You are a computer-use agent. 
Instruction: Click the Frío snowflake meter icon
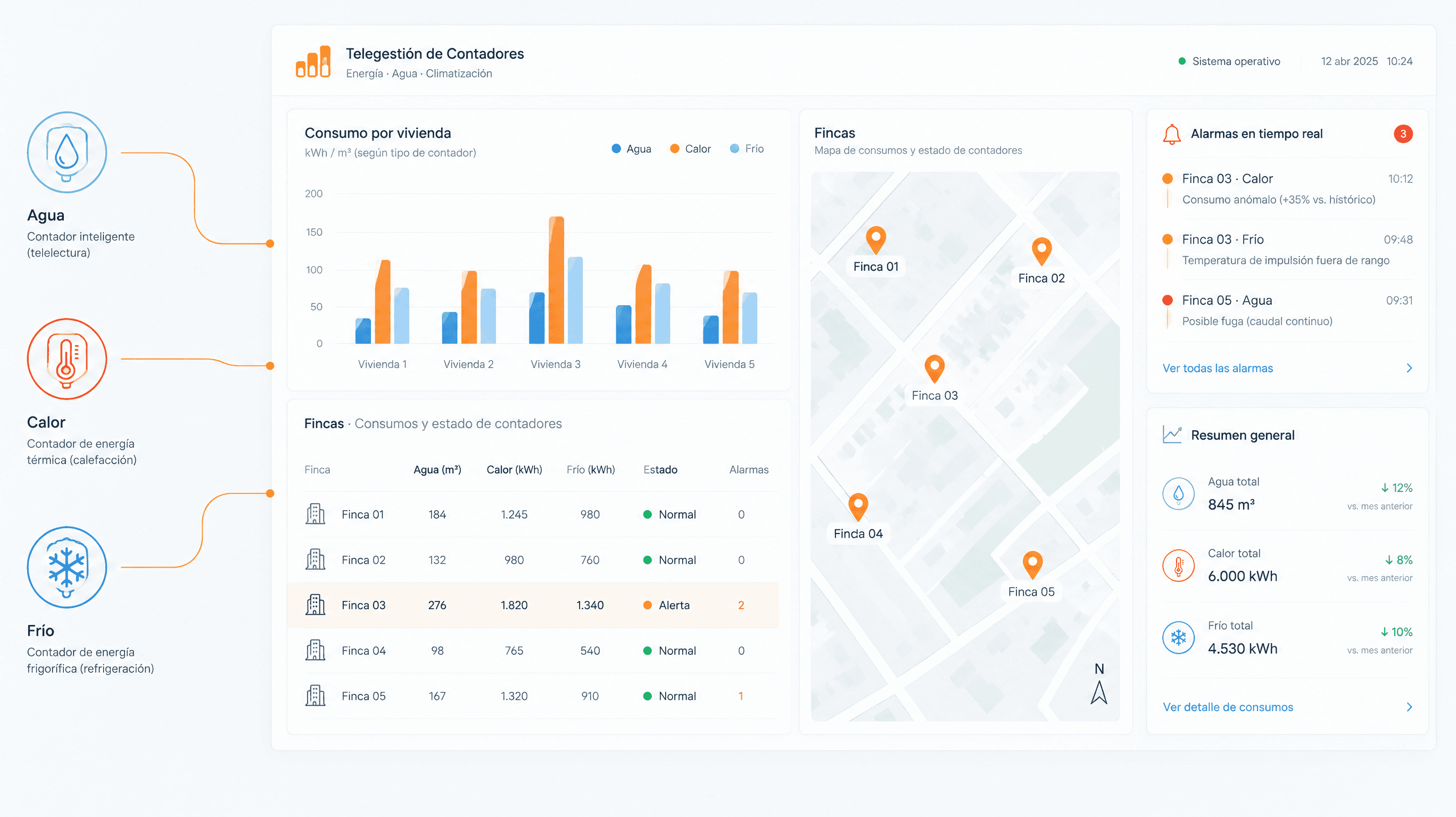pyautogui.click(x=67, y=567)
